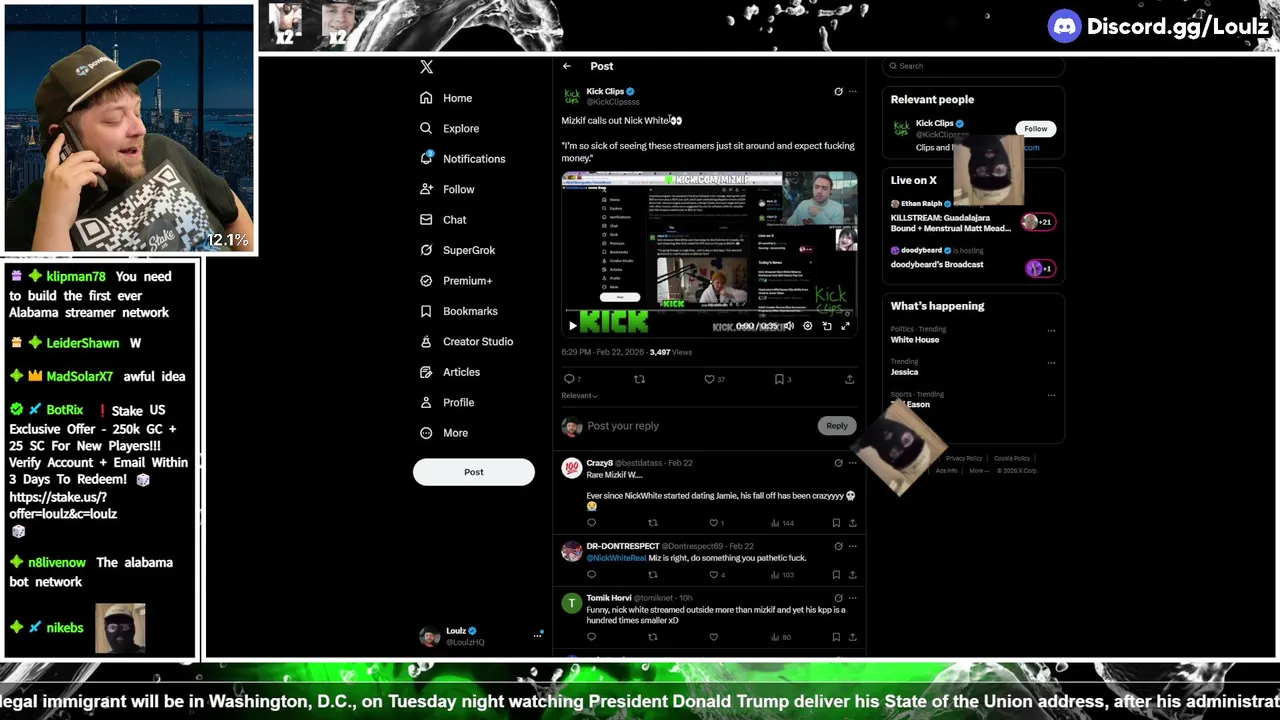Reply to DR-DONTRESPECT's comment
The image size is (1280, 720).
coord(591,575)
